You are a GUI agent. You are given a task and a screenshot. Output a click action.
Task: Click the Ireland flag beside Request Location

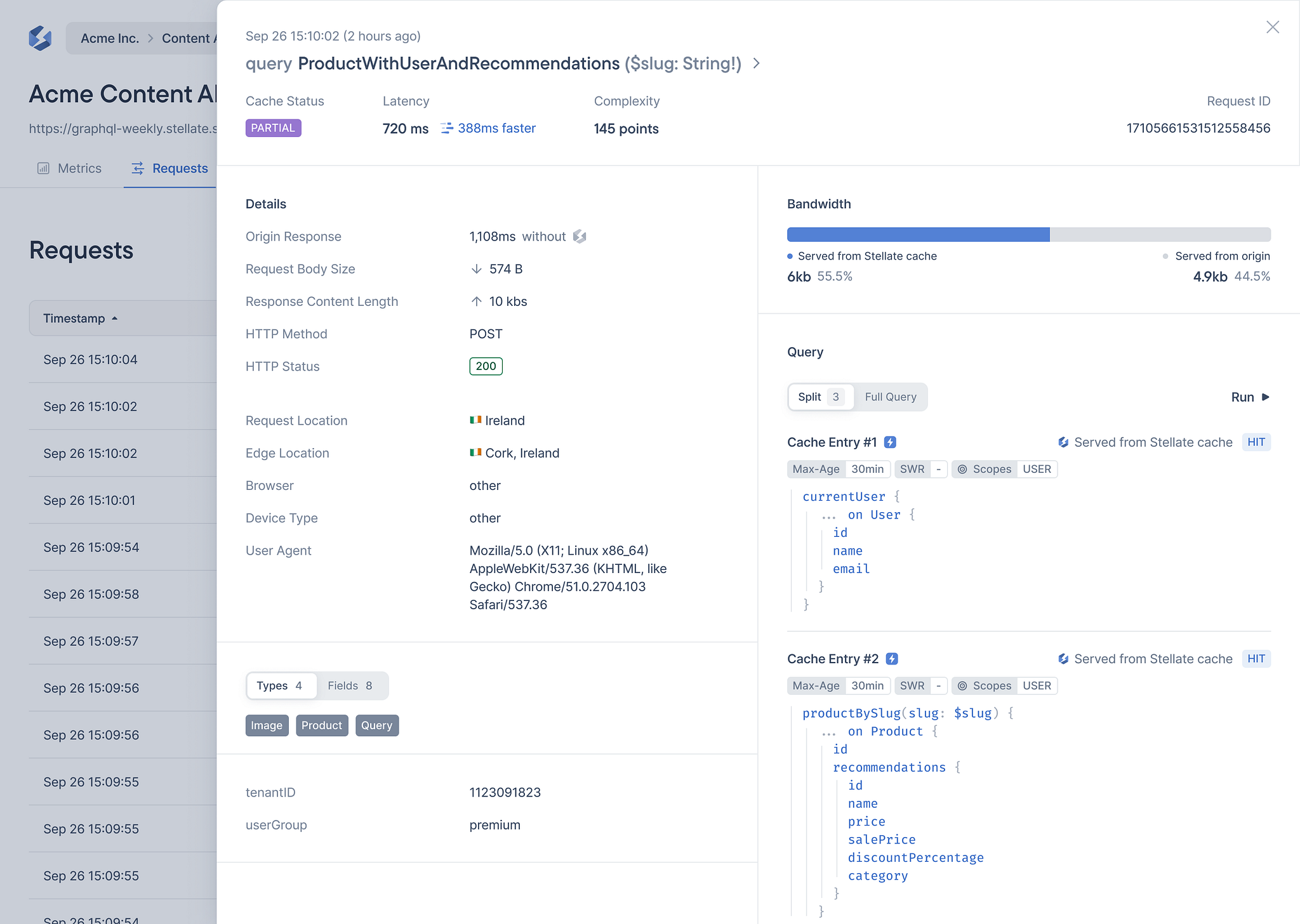pos(475,420)
